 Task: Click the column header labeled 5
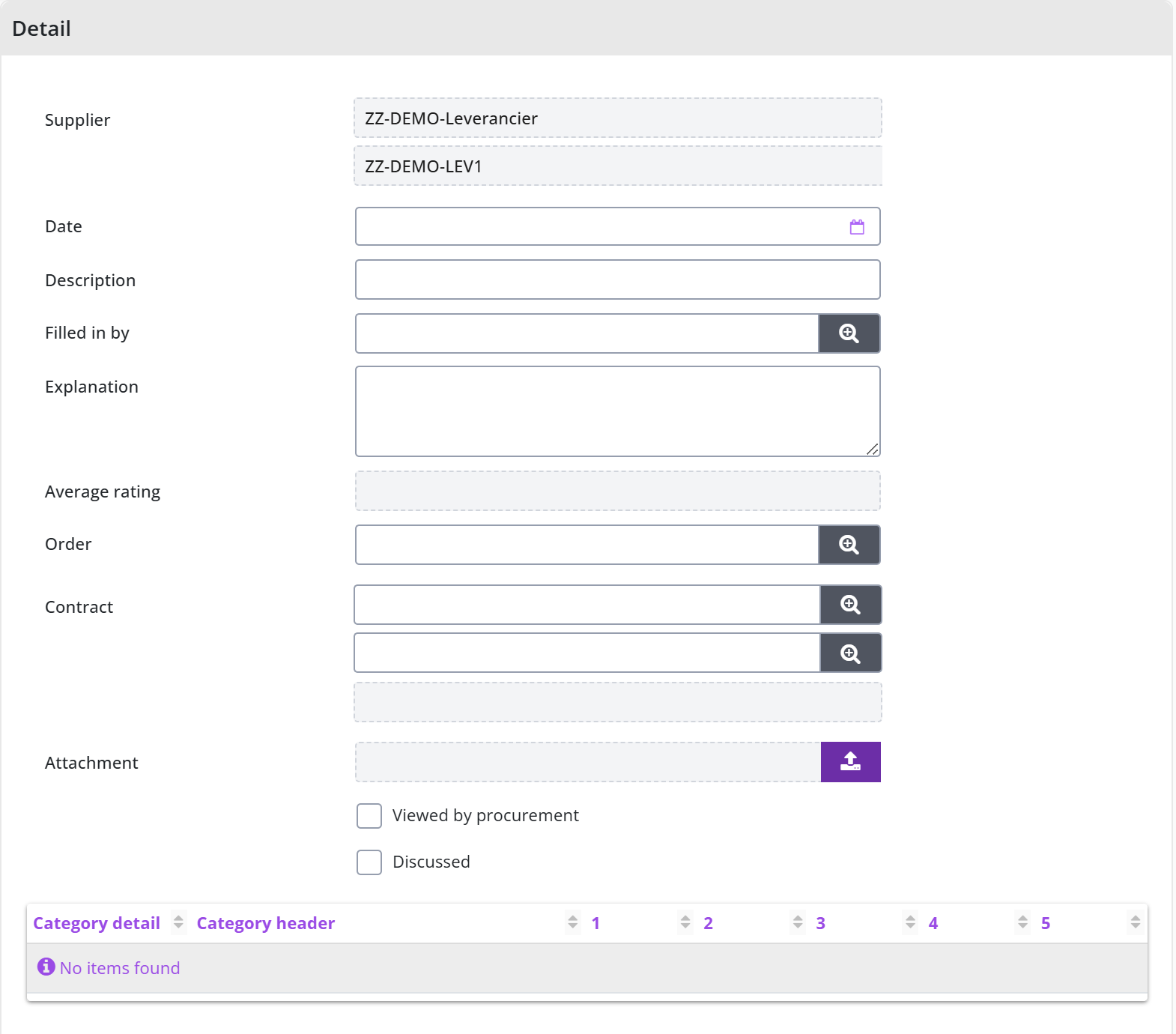point(1046,923)
